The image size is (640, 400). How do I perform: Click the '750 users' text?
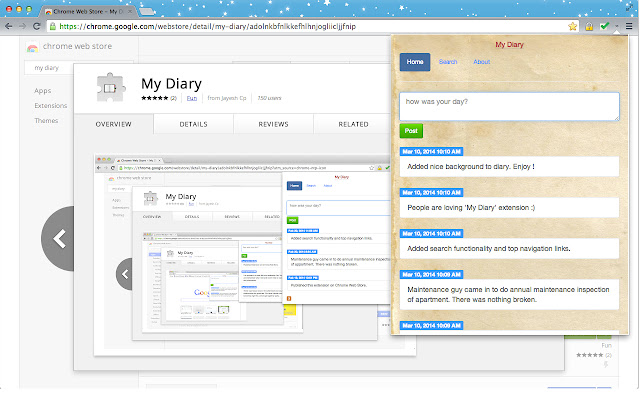click(269, 98)
